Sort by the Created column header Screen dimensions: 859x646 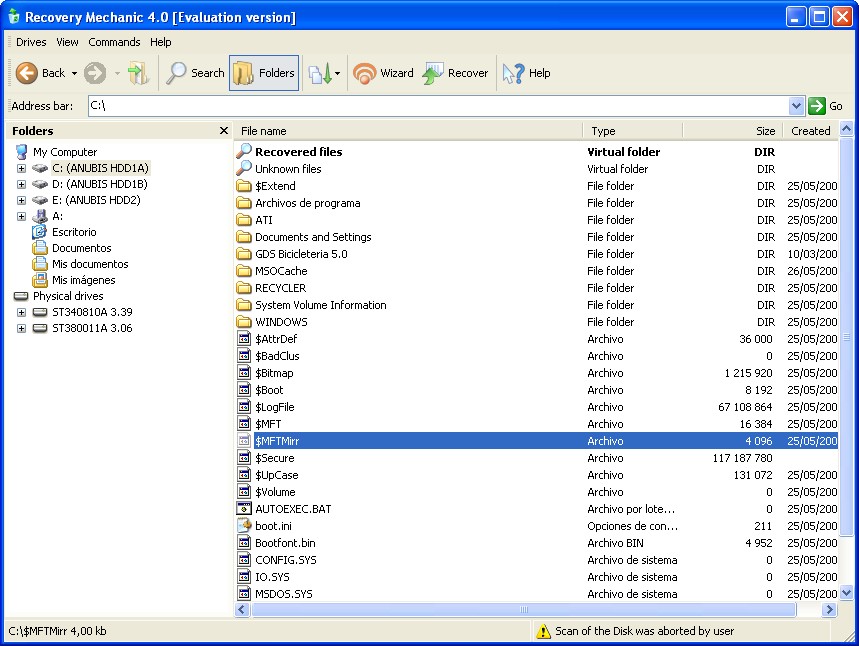point(810,131)
